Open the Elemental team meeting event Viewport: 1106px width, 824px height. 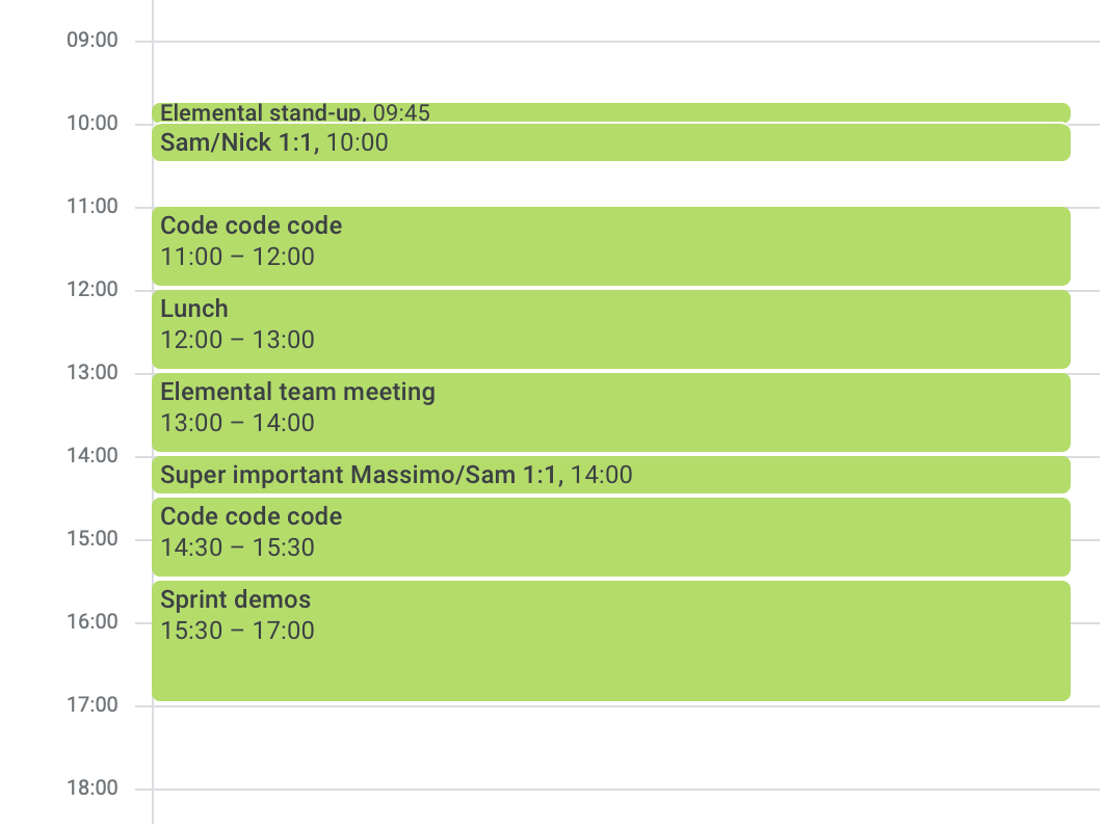click(x=611, y=413)
